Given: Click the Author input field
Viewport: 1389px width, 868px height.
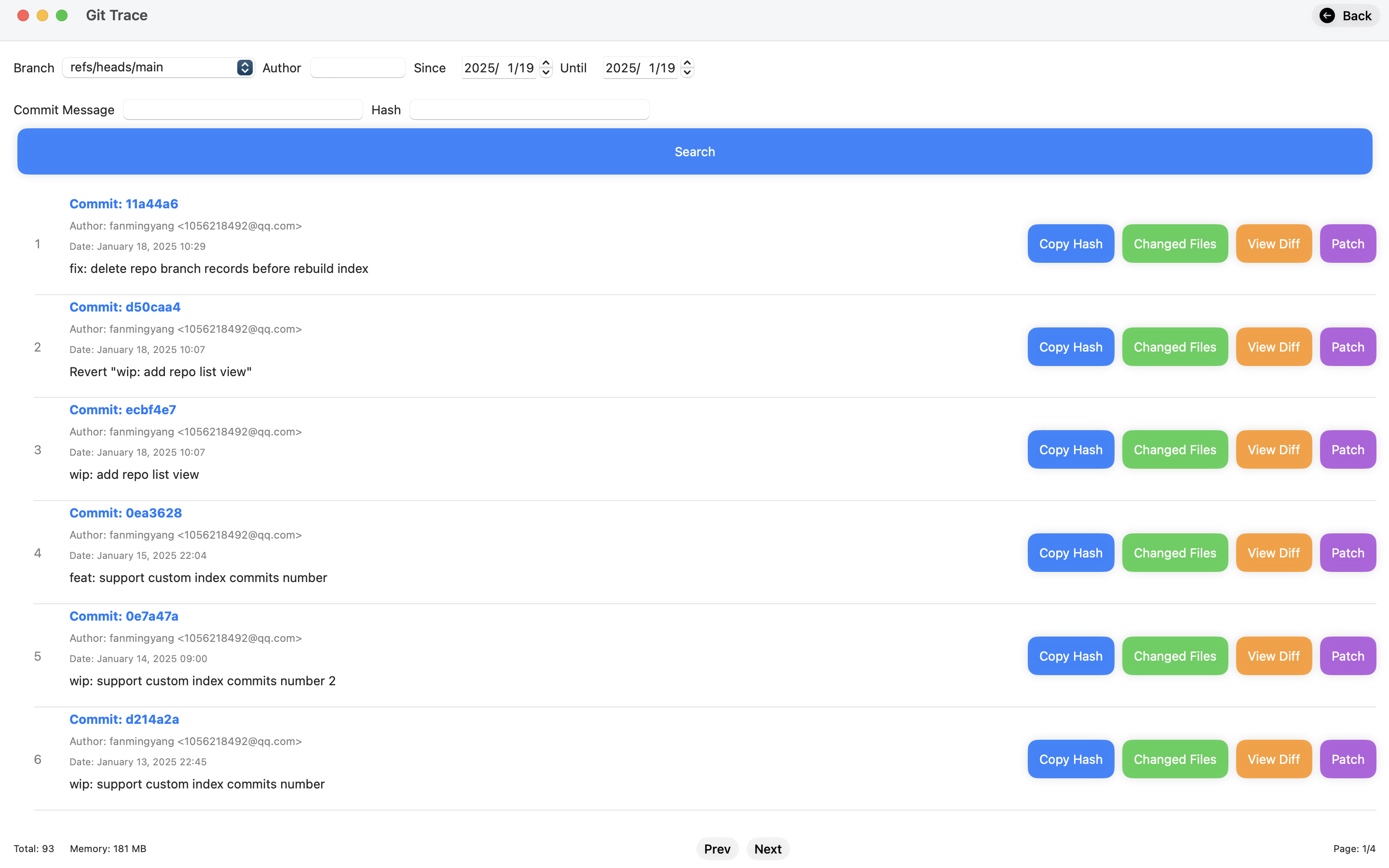Looking at the screenshot, I should pyautogui.click(x=357, y=67).
